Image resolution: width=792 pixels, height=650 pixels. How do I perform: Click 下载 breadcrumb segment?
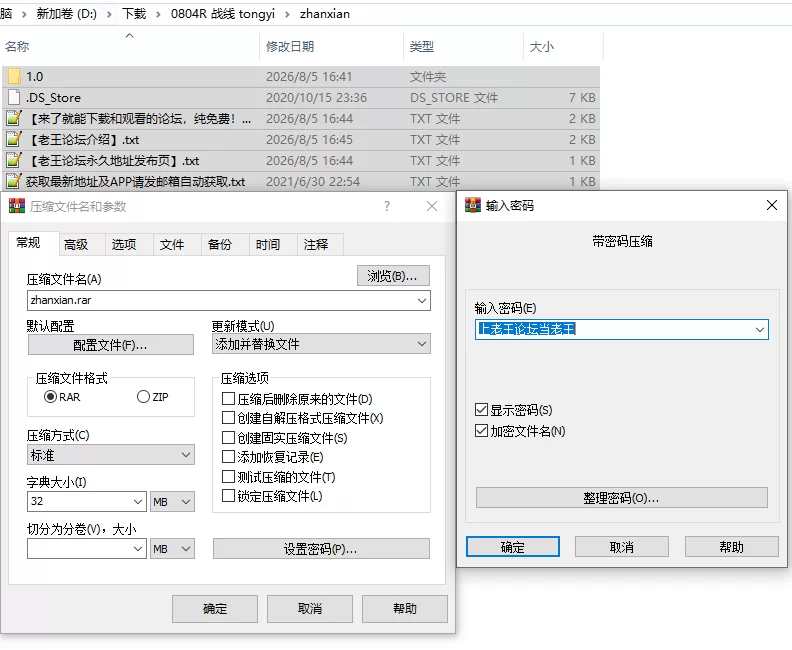(x=134, y=14)
